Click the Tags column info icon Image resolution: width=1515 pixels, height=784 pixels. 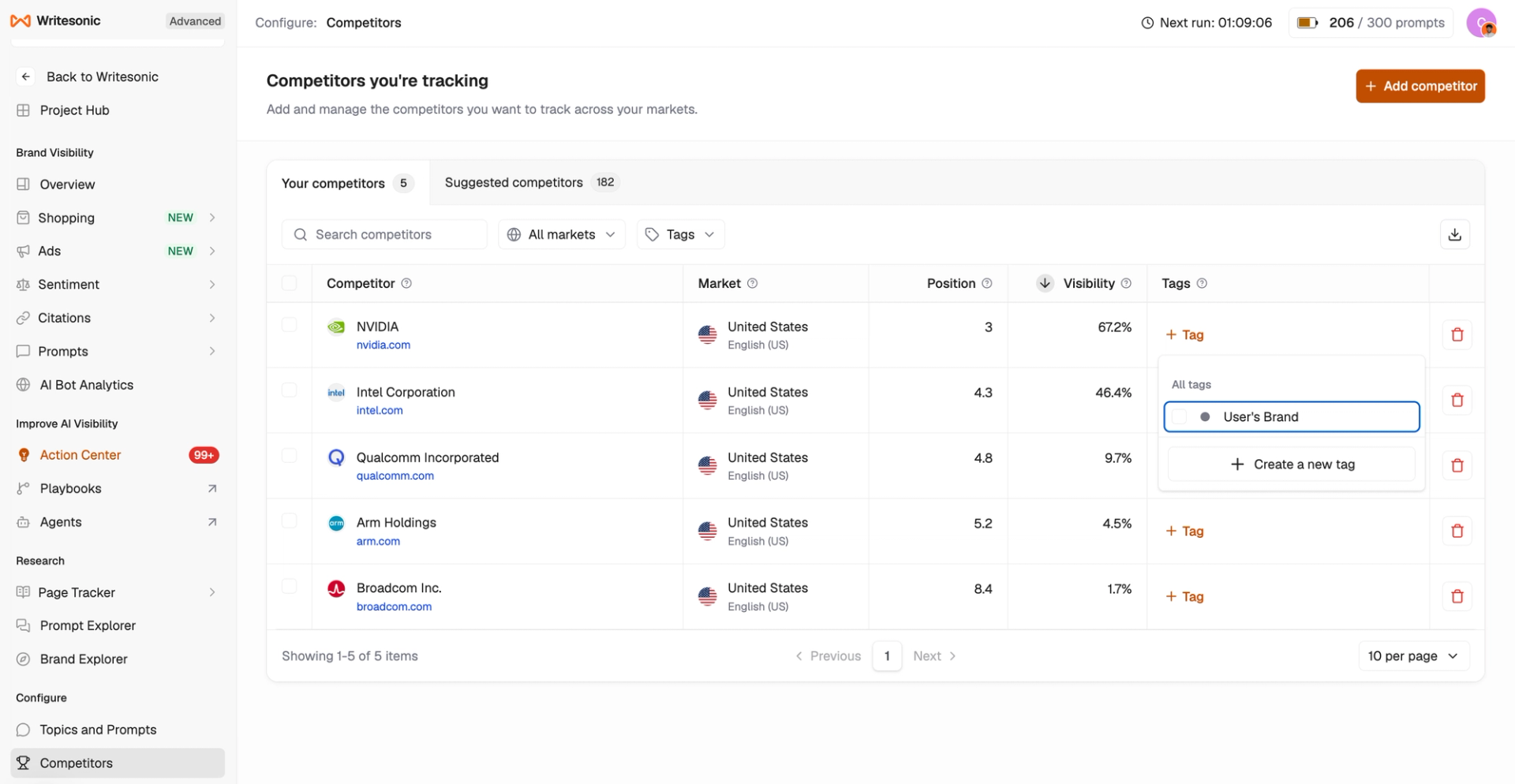pos(1202,283)
